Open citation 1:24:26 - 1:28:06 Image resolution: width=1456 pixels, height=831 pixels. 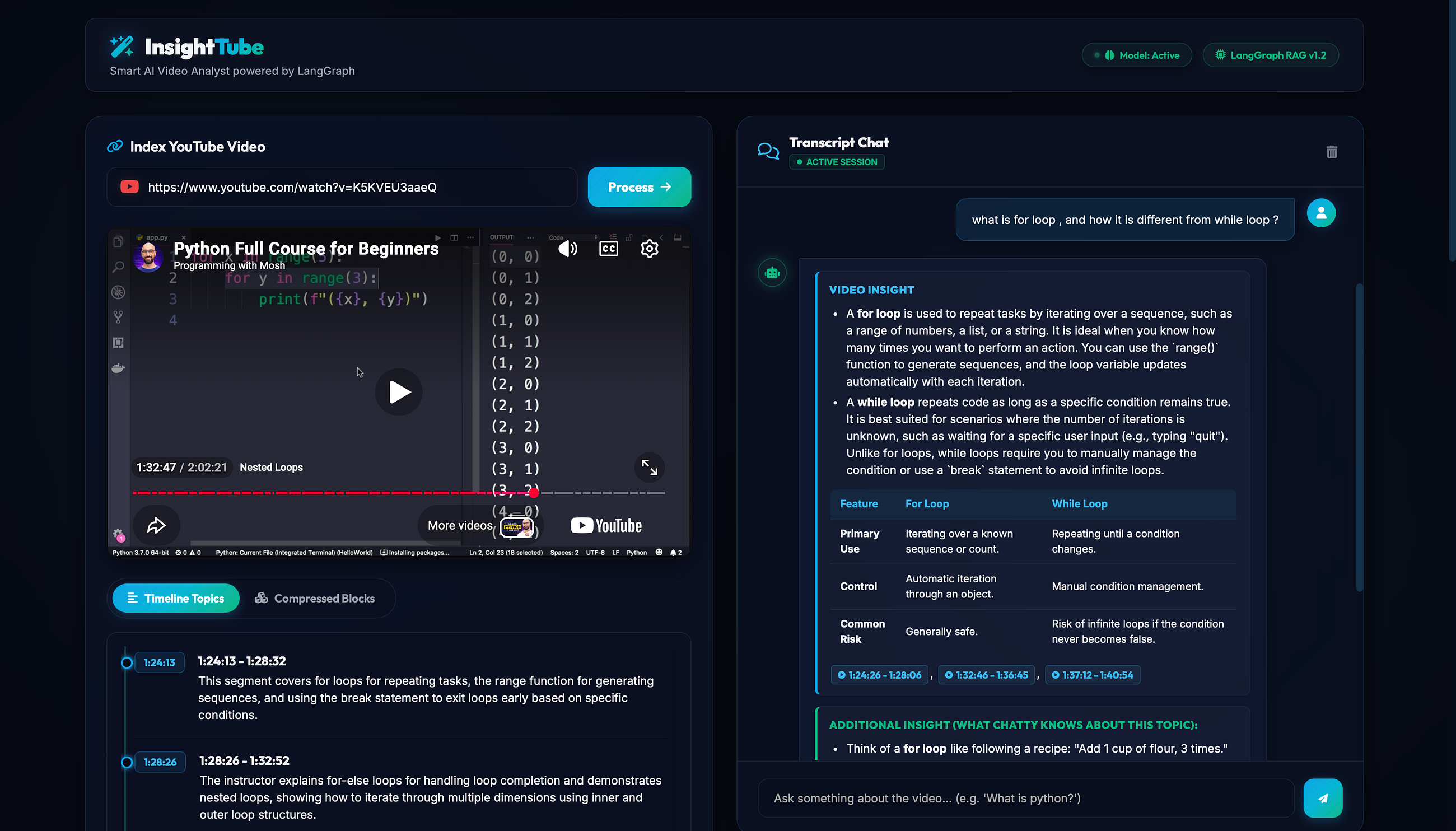pyautogui.click(x=880, y=675)
